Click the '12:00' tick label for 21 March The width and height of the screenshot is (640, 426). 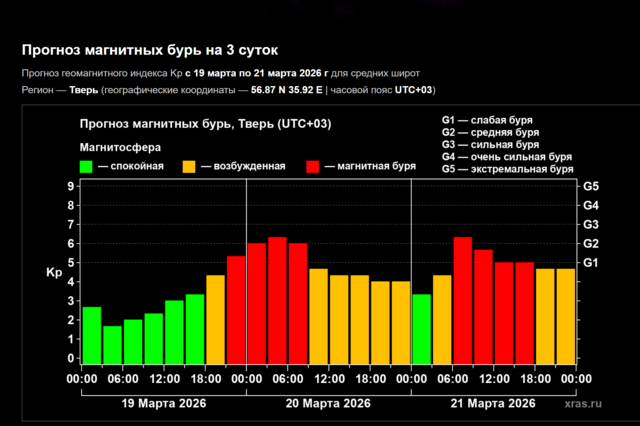494,379
